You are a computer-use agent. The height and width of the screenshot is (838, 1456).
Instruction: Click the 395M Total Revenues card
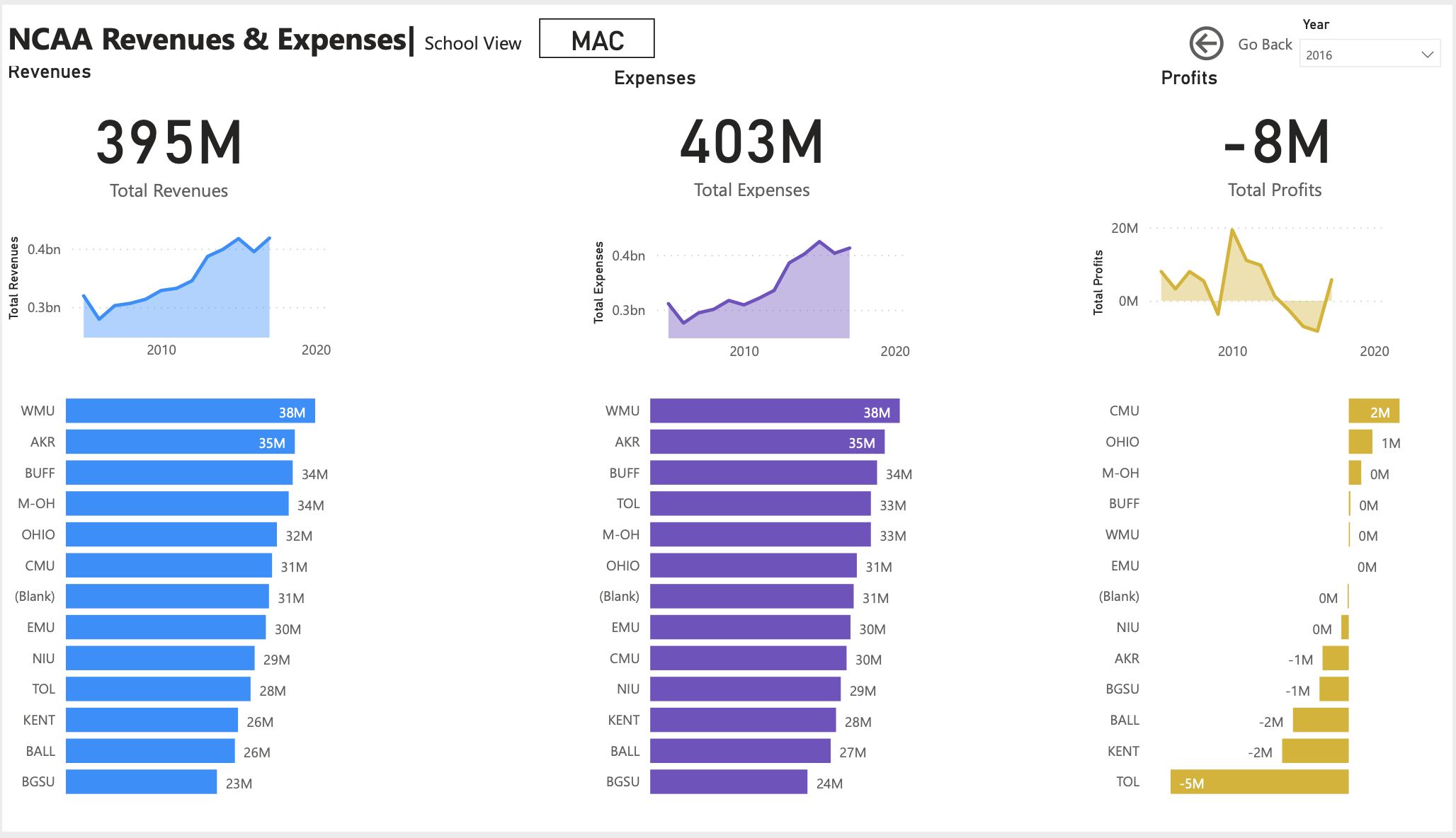(x=169, y=142)
